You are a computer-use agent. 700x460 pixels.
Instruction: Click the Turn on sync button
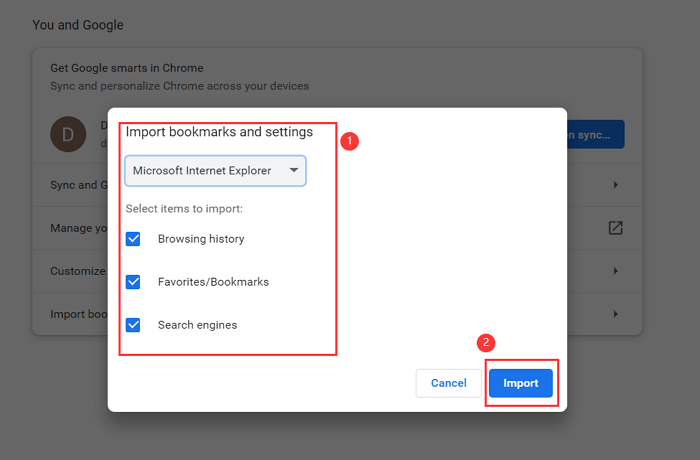coord(595,134)
